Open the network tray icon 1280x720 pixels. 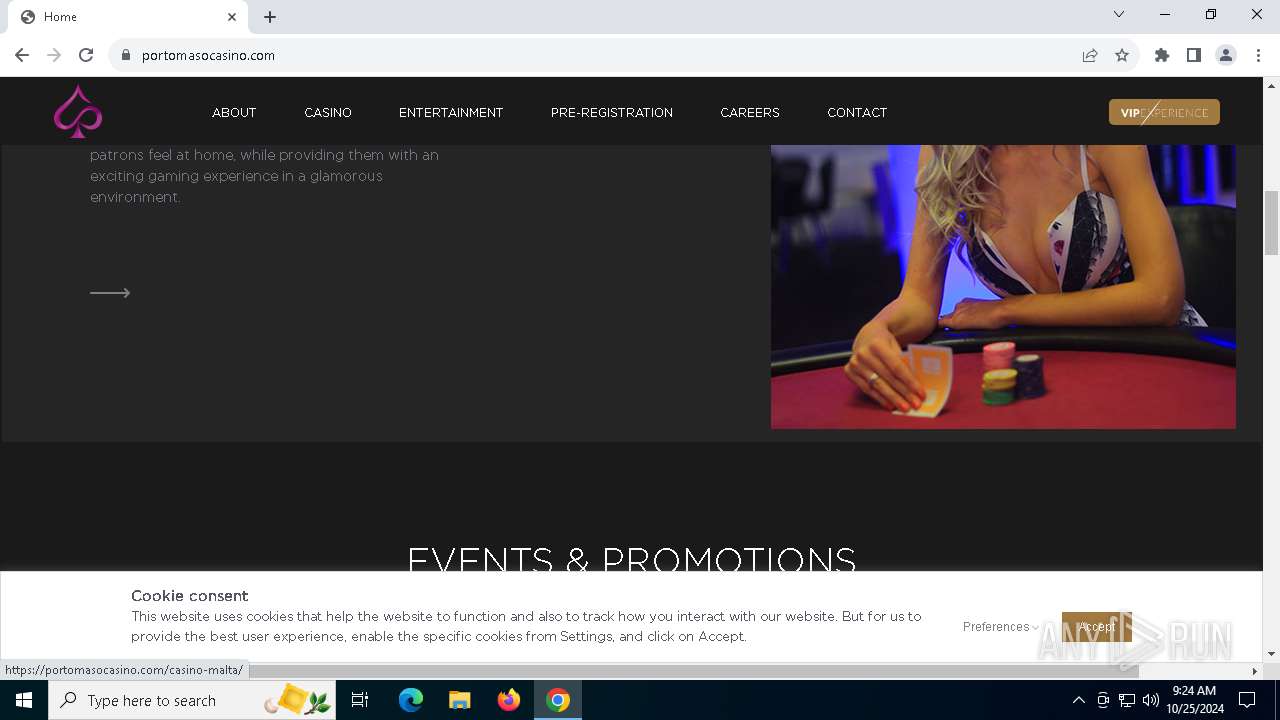[x=1127, y=700]
